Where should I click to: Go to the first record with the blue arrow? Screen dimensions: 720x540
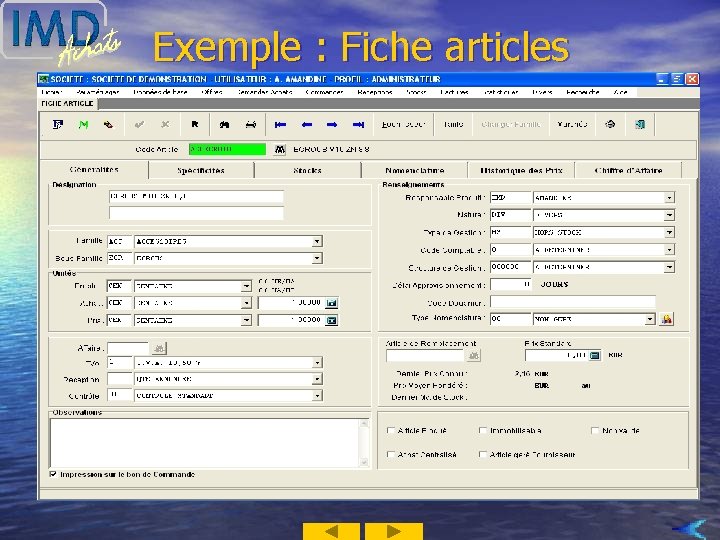pyautogui.click(x=280, y=124)
